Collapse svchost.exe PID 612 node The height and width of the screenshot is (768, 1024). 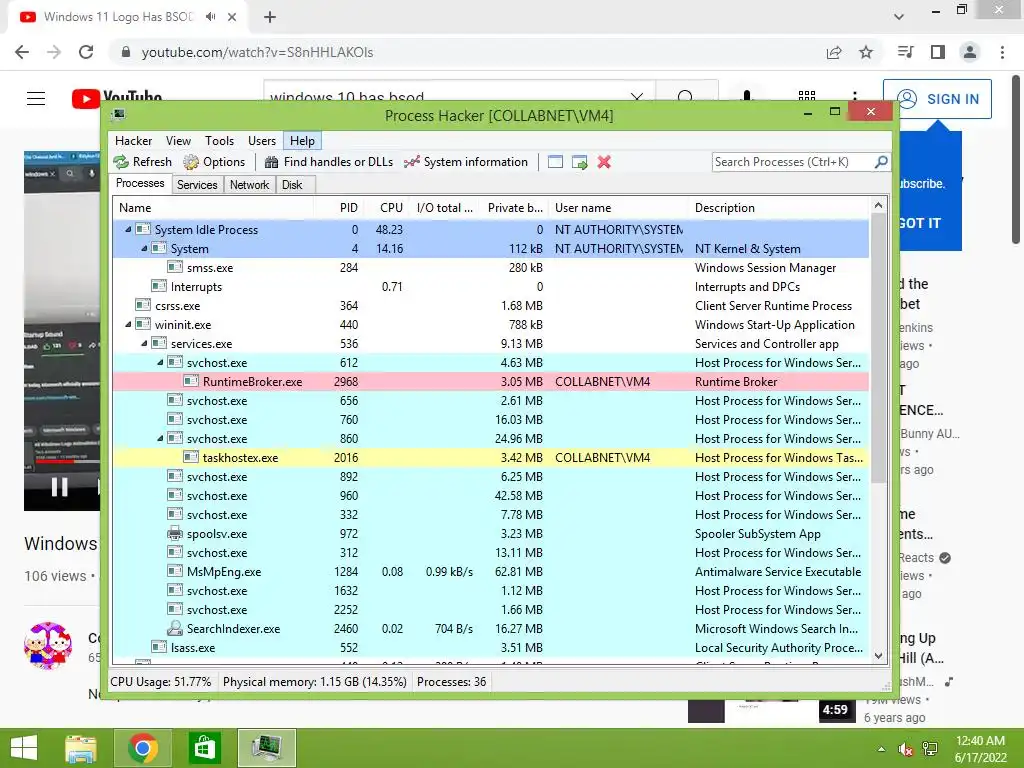coord(161,362)
